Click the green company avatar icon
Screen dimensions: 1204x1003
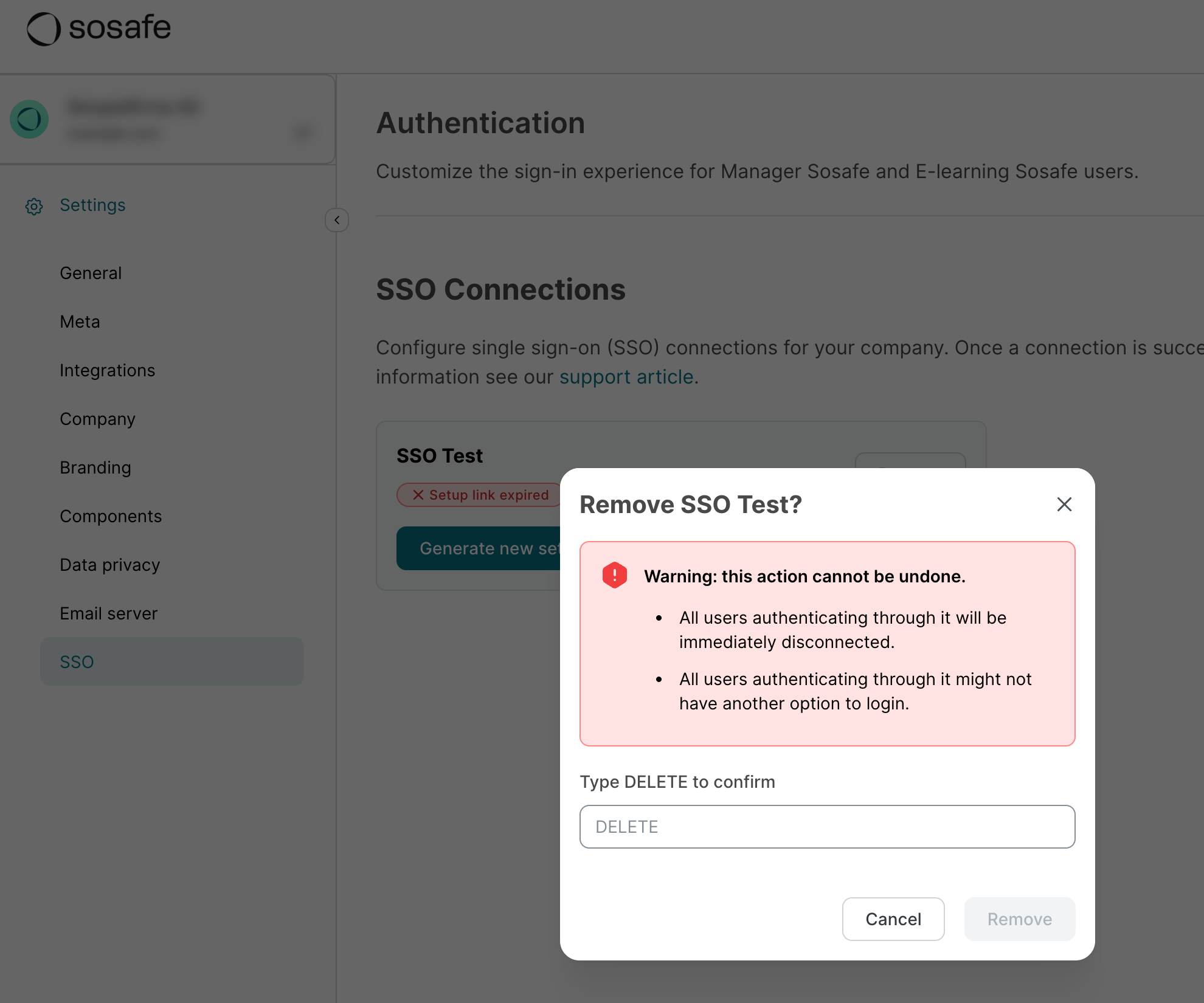point(29,119)
